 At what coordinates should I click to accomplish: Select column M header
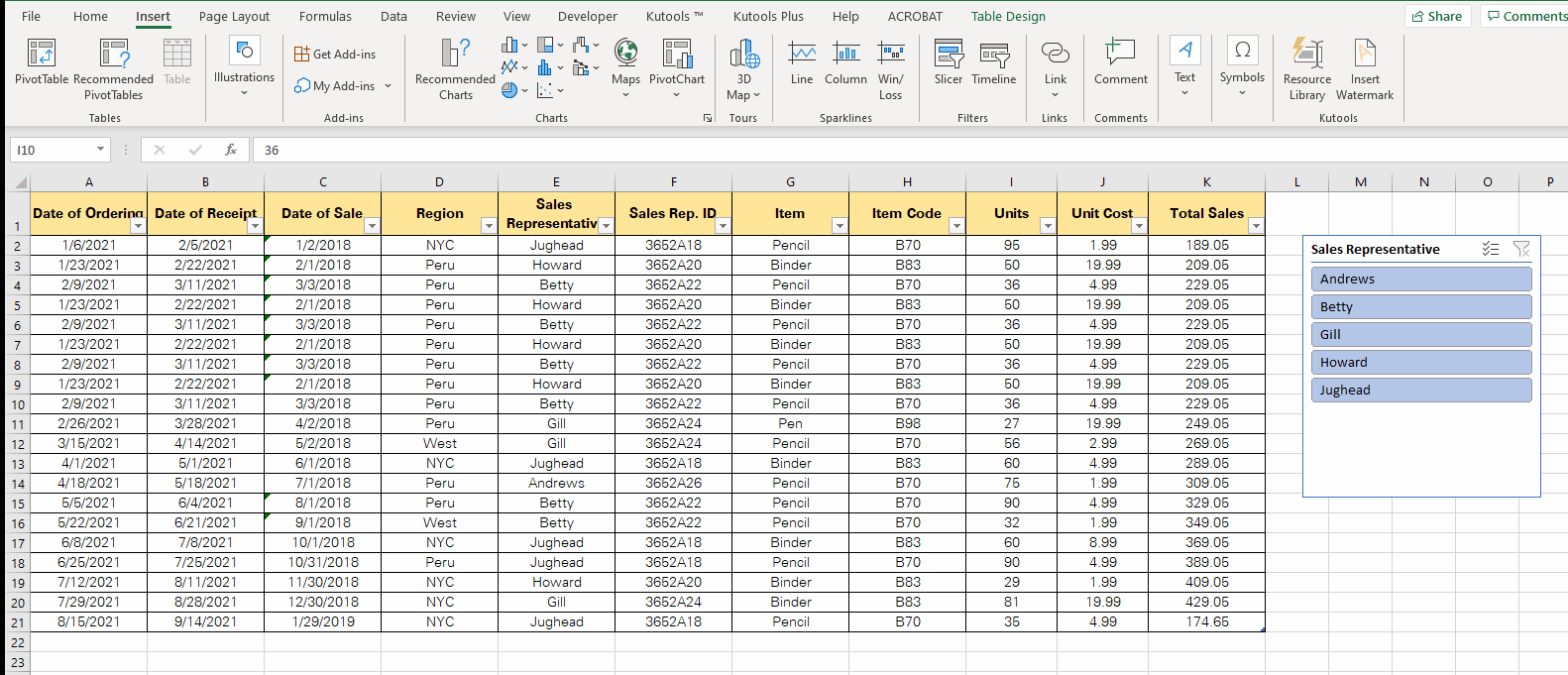(x=1360, y=181)
